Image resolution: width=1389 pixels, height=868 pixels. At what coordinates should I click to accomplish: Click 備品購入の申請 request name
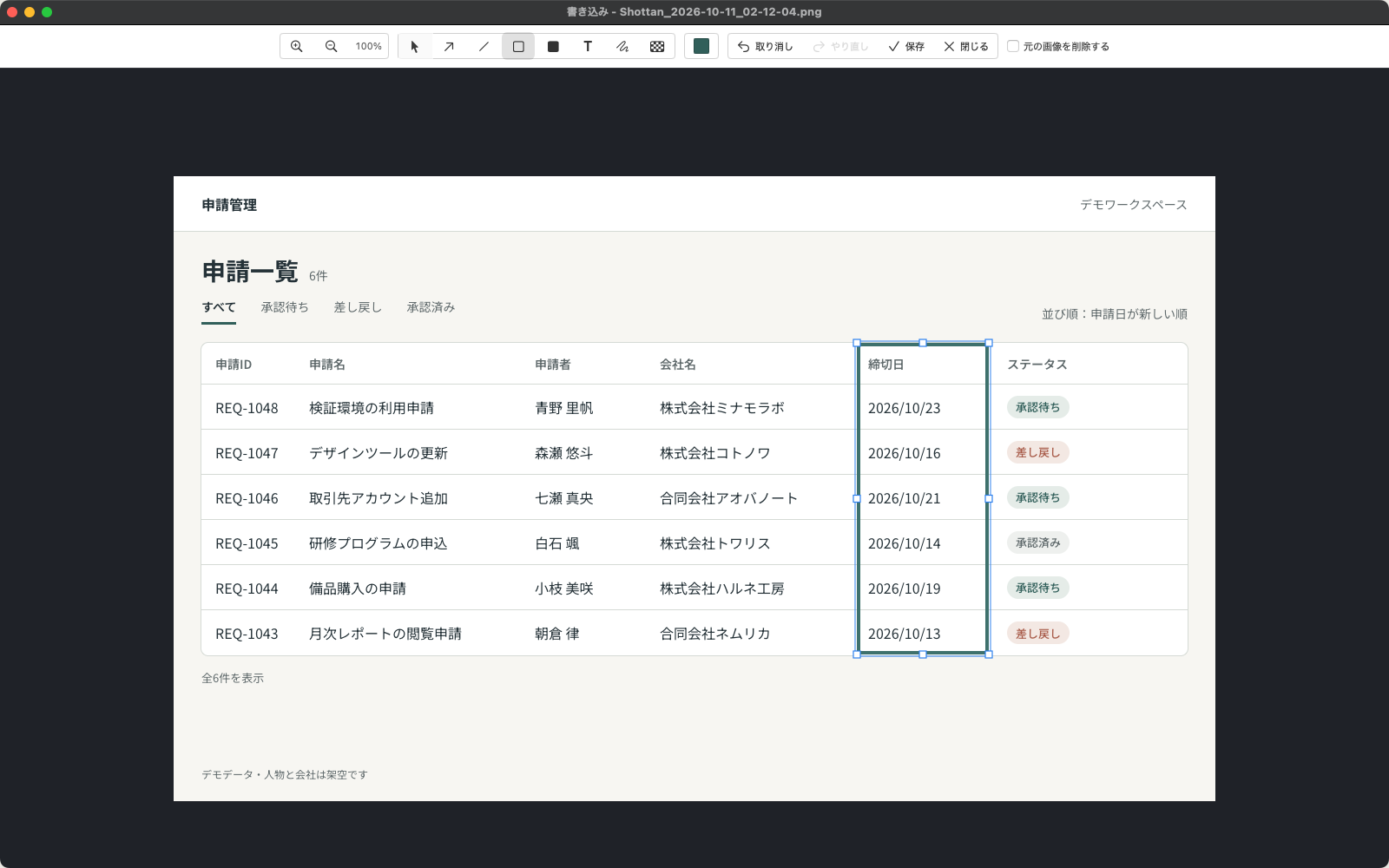(x=358, y=589)
